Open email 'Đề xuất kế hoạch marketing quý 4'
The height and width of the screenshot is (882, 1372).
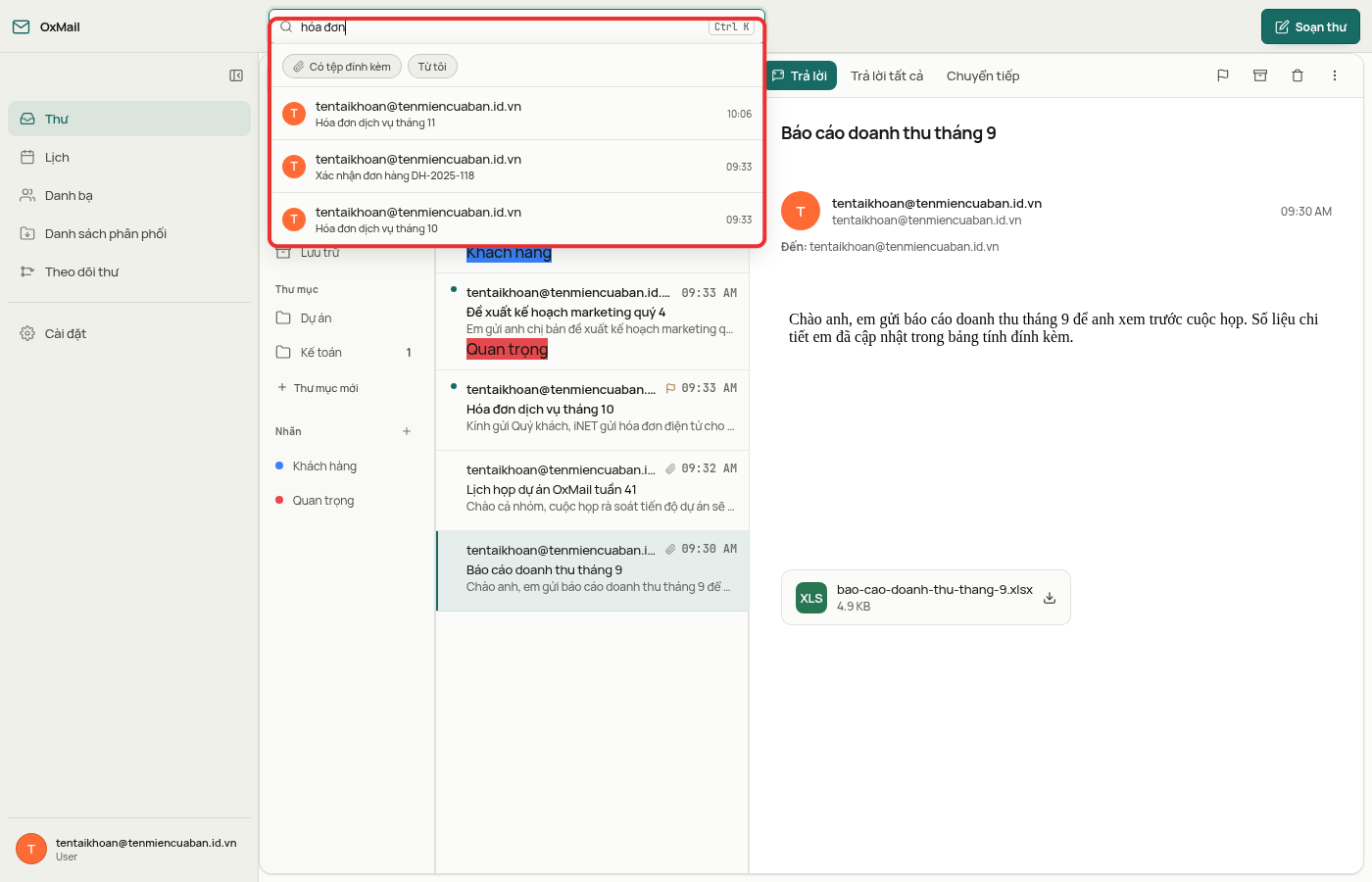click(x=592, y=321)
